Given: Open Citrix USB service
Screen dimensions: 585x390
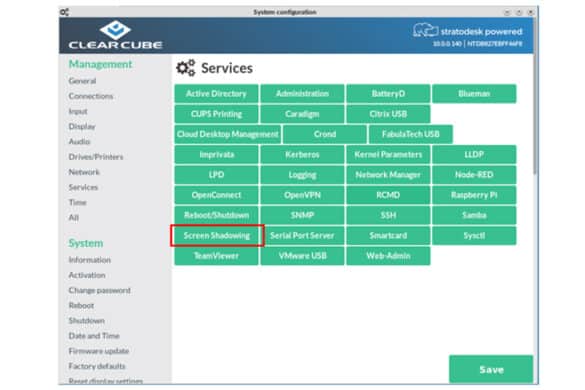Looking at the screenshot, I should coord(388,114).
